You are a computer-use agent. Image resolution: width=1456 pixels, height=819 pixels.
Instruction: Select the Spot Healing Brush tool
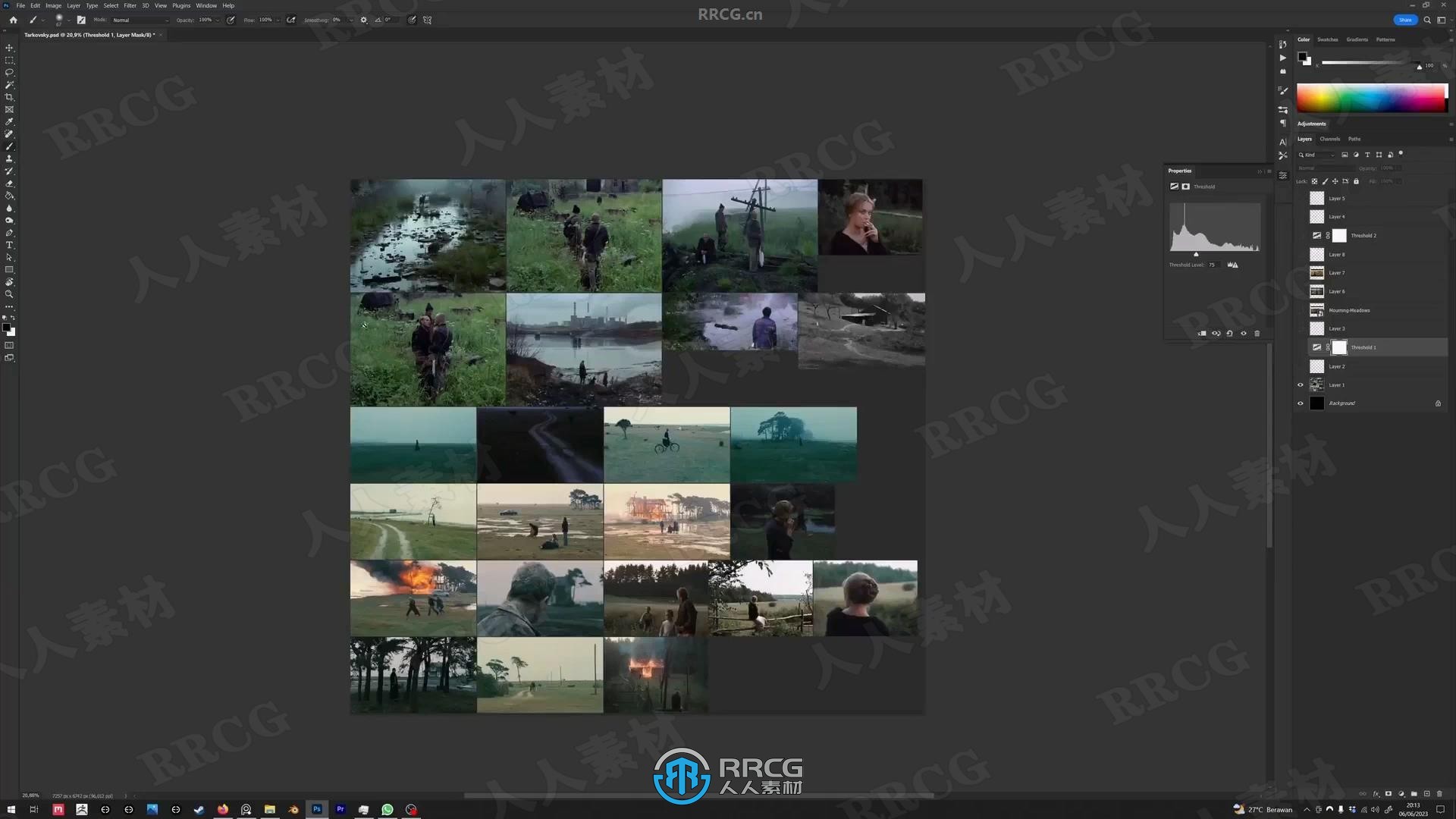coord(9,134)
